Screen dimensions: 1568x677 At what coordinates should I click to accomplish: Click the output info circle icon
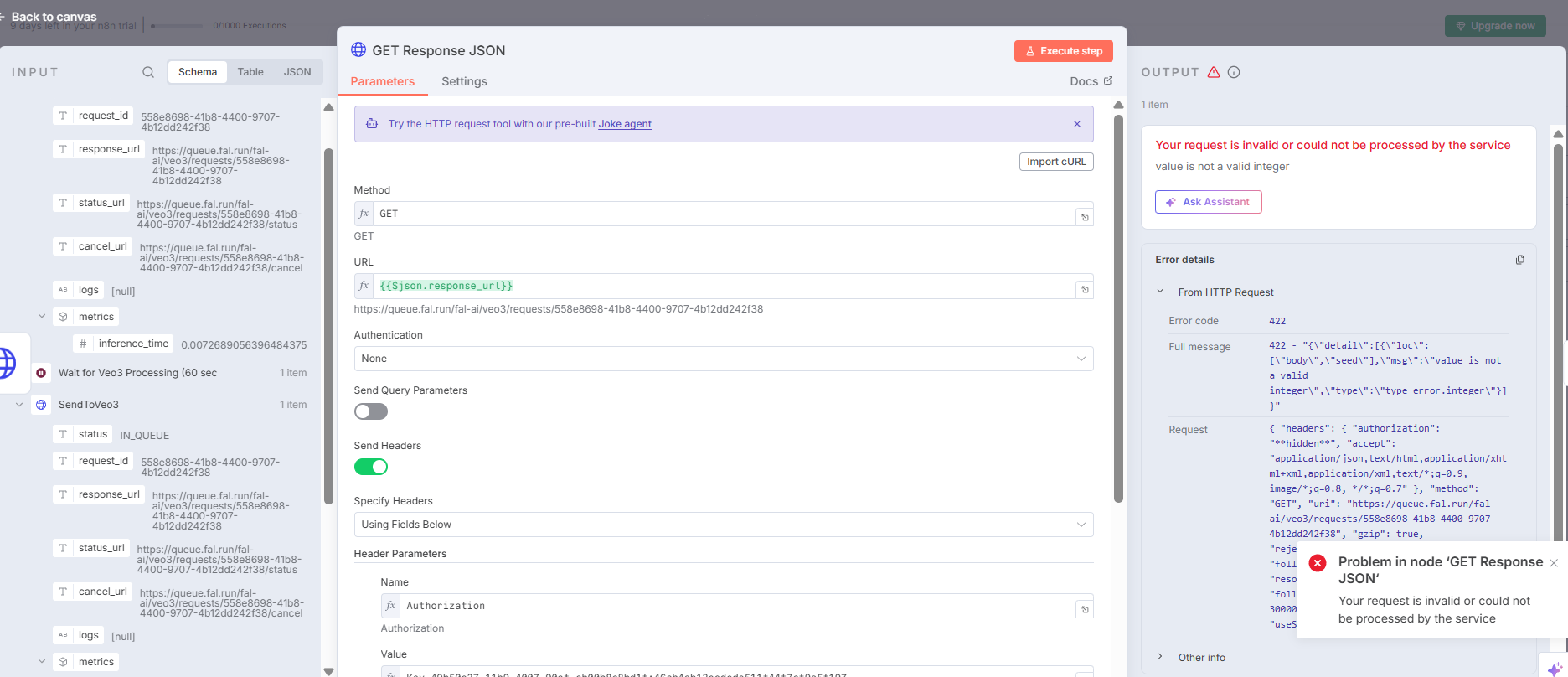coord(1234,72)
